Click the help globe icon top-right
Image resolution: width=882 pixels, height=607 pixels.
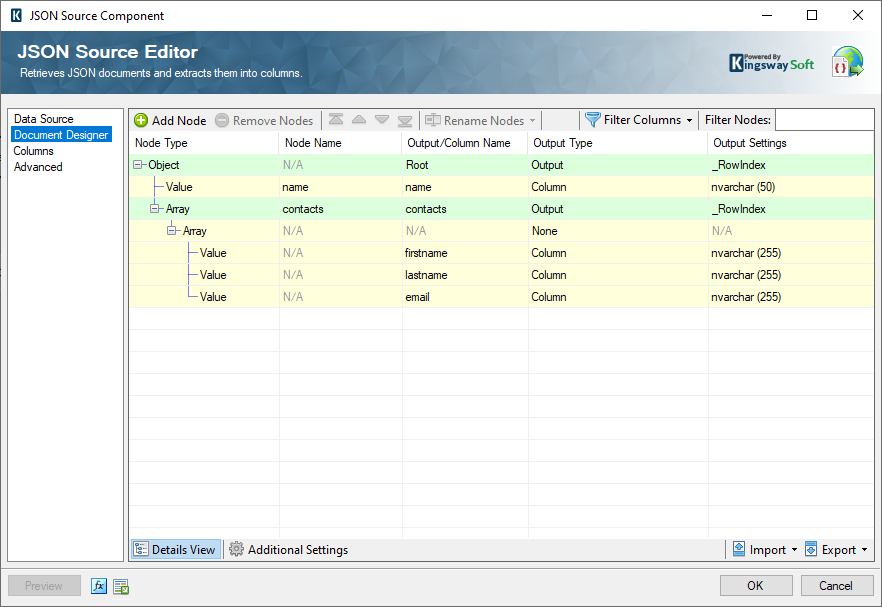click(x=847, y=61)
